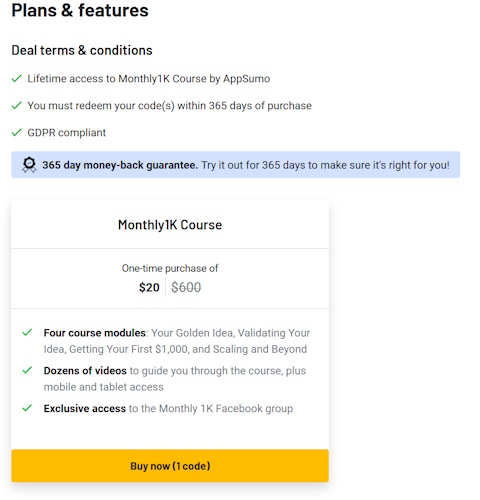Click the Deal terms & conditions heading
The image size is (480, 500).
click(82, 50)
